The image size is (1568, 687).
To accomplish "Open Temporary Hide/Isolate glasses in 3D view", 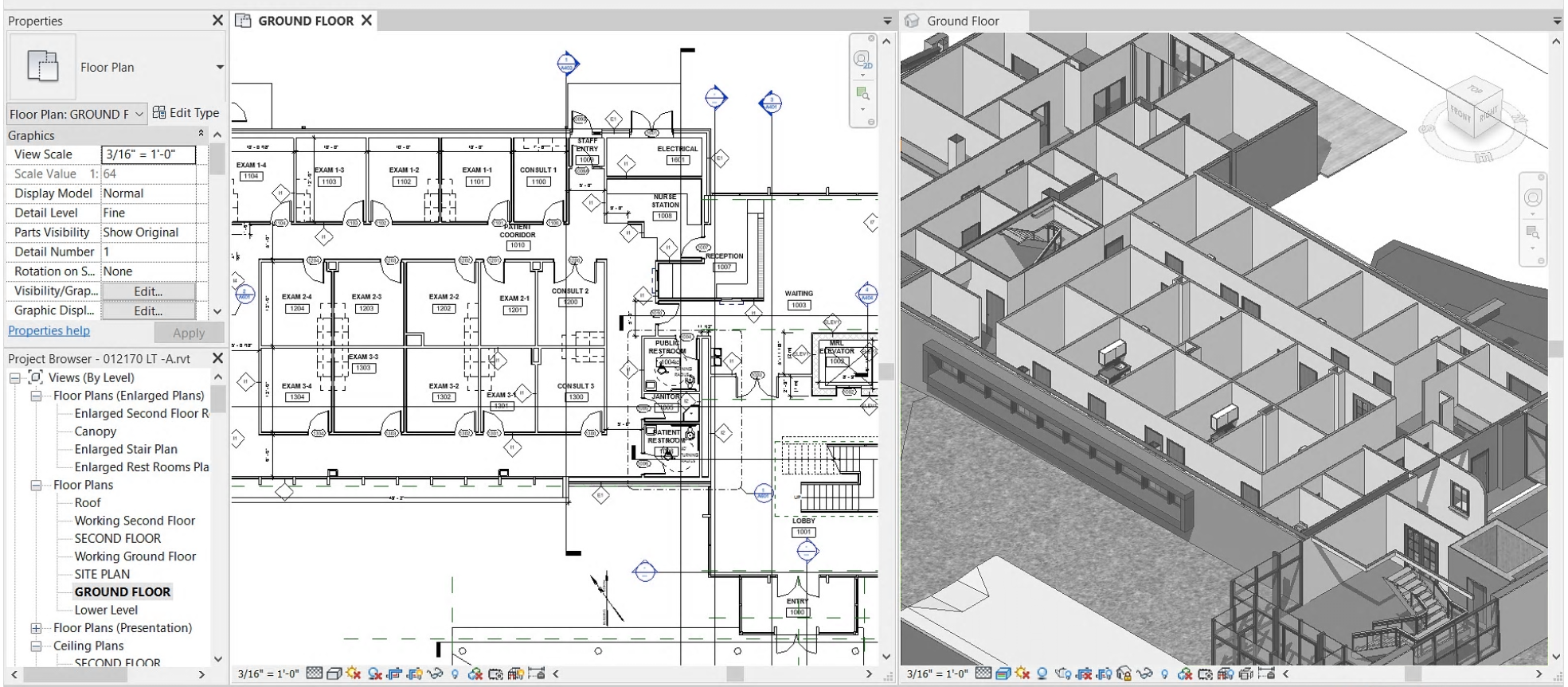I will click(x=1144, y=673).
